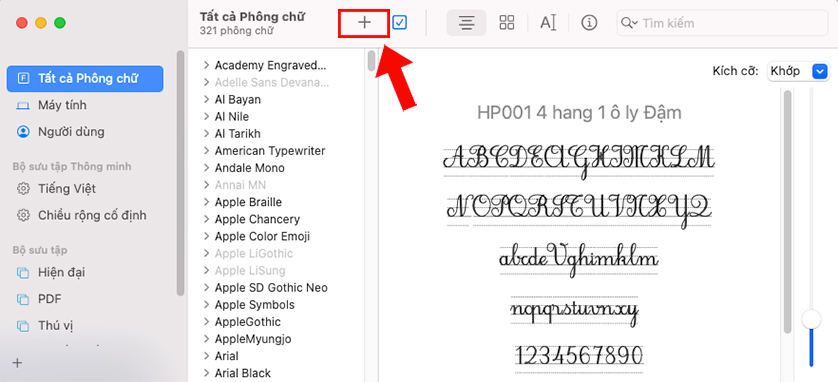Select Arial Black font in list
Image resolution: width=838 pixels, height=382 pixels.
coord(243,373)
